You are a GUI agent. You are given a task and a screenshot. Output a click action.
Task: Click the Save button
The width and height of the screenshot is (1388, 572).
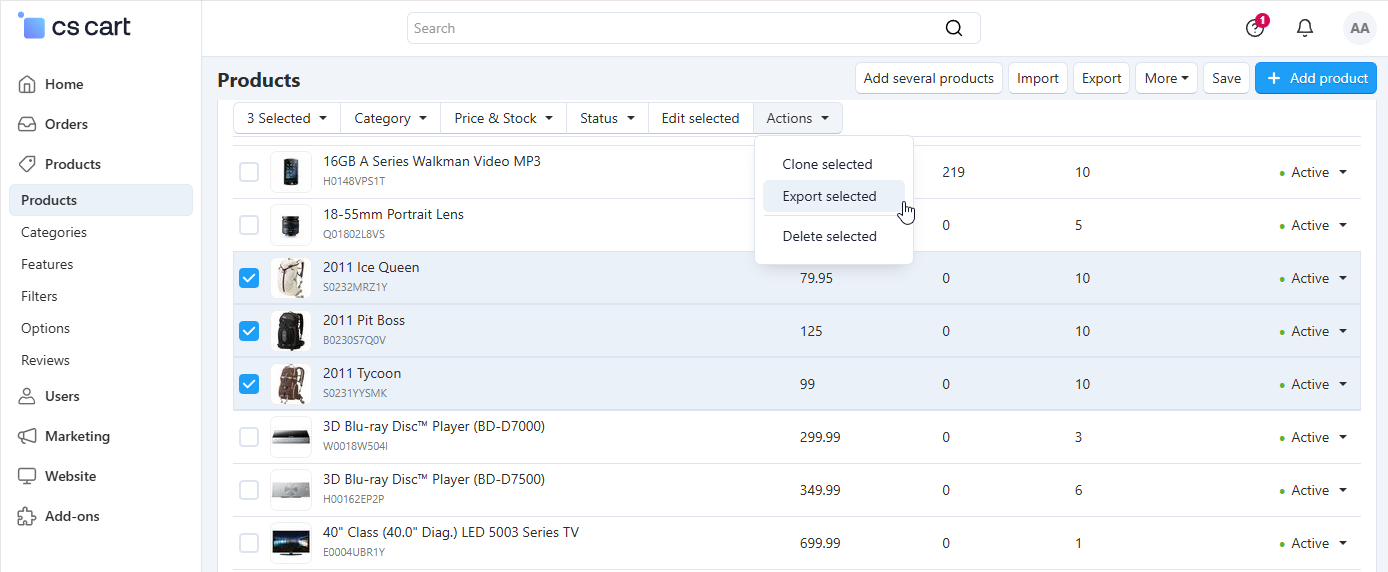[1226, 78]
